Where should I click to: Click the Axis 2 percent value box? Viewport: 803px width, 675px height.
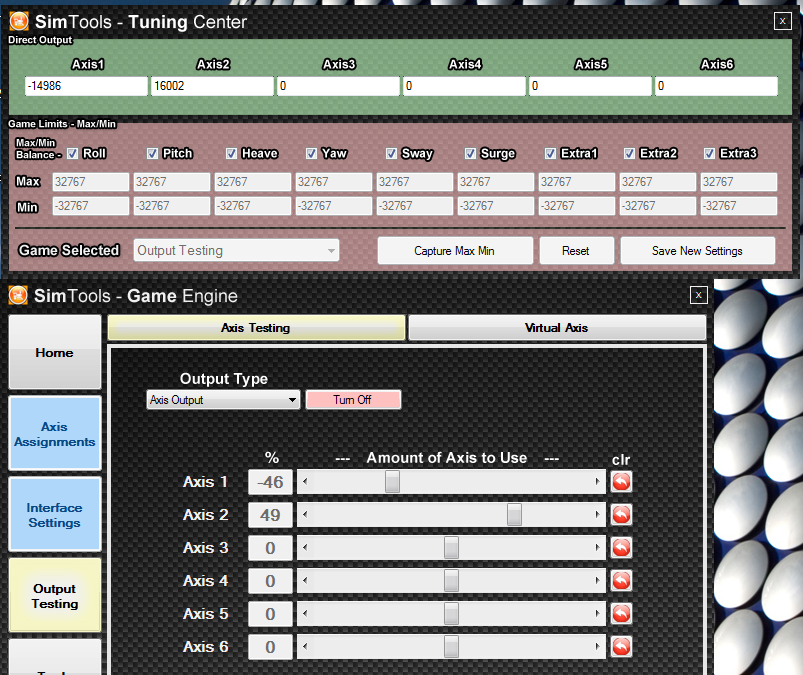pos(270,515)
